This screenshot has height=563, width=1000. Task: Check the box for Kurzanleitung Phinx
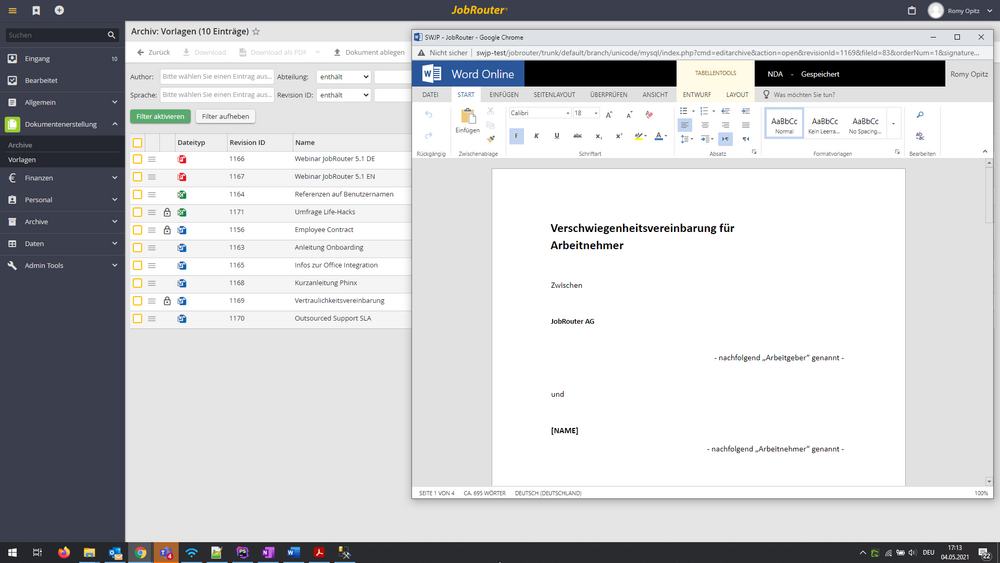tap(137, 283)
